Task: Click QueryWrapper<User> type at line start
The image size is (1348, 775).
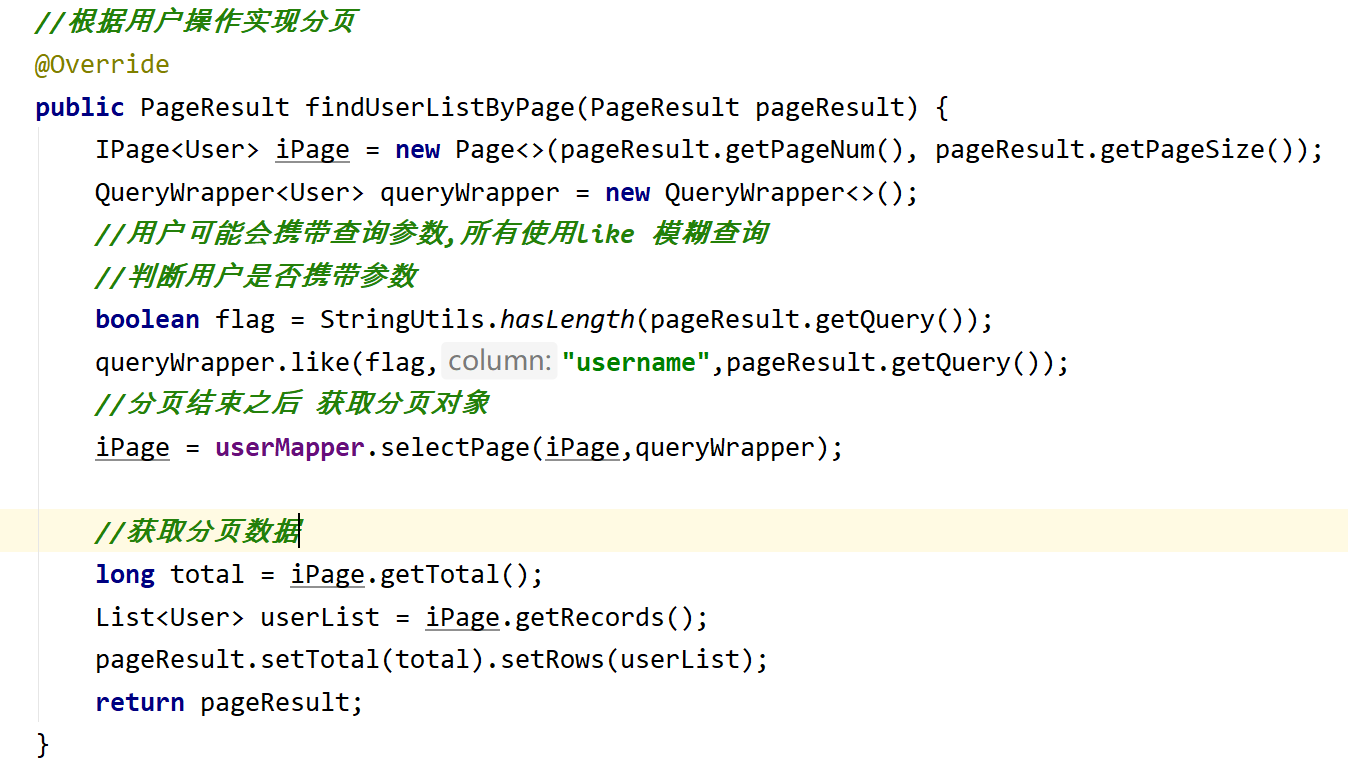Action: tap(230, 193)
